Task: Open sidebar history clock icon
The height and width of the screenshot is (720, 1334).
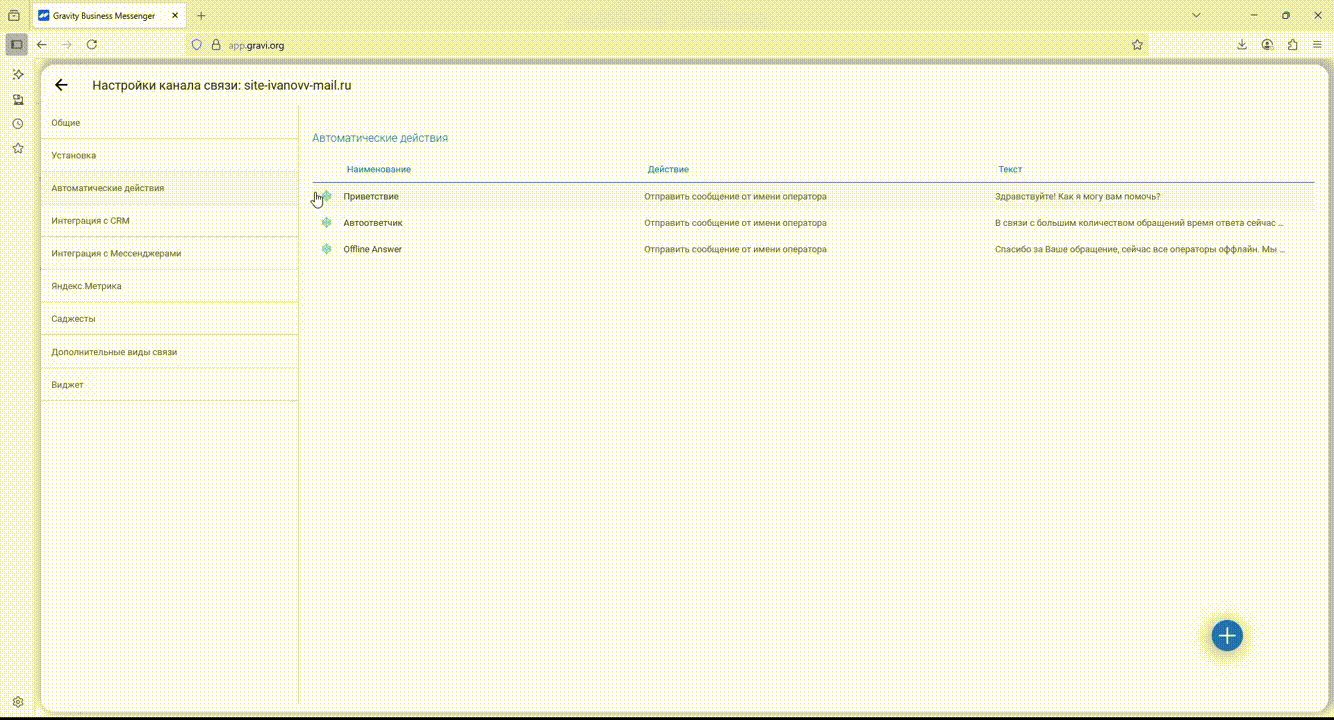Action: tap(17, 124)
